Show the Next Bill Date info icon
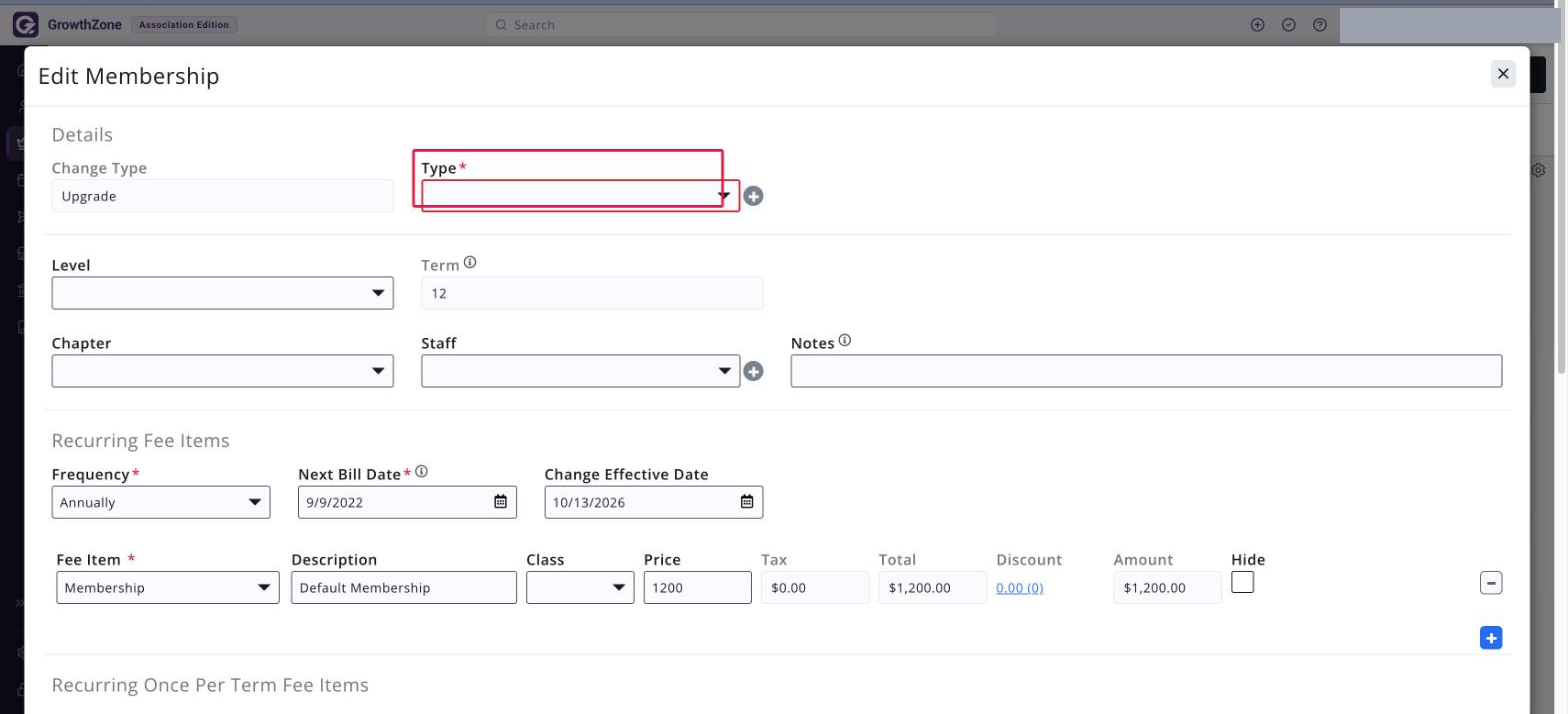The width and height of the screenshot is (1568, 714). 422,472
